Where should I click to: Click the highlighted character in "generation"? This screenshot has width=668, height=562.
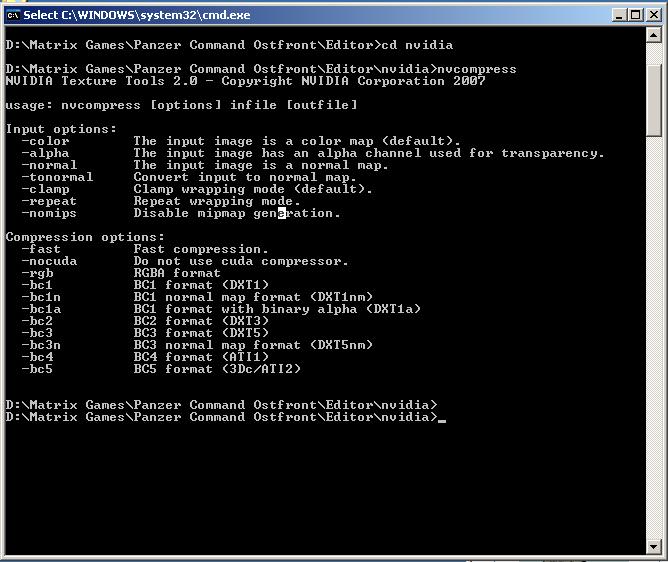(282, 213)
